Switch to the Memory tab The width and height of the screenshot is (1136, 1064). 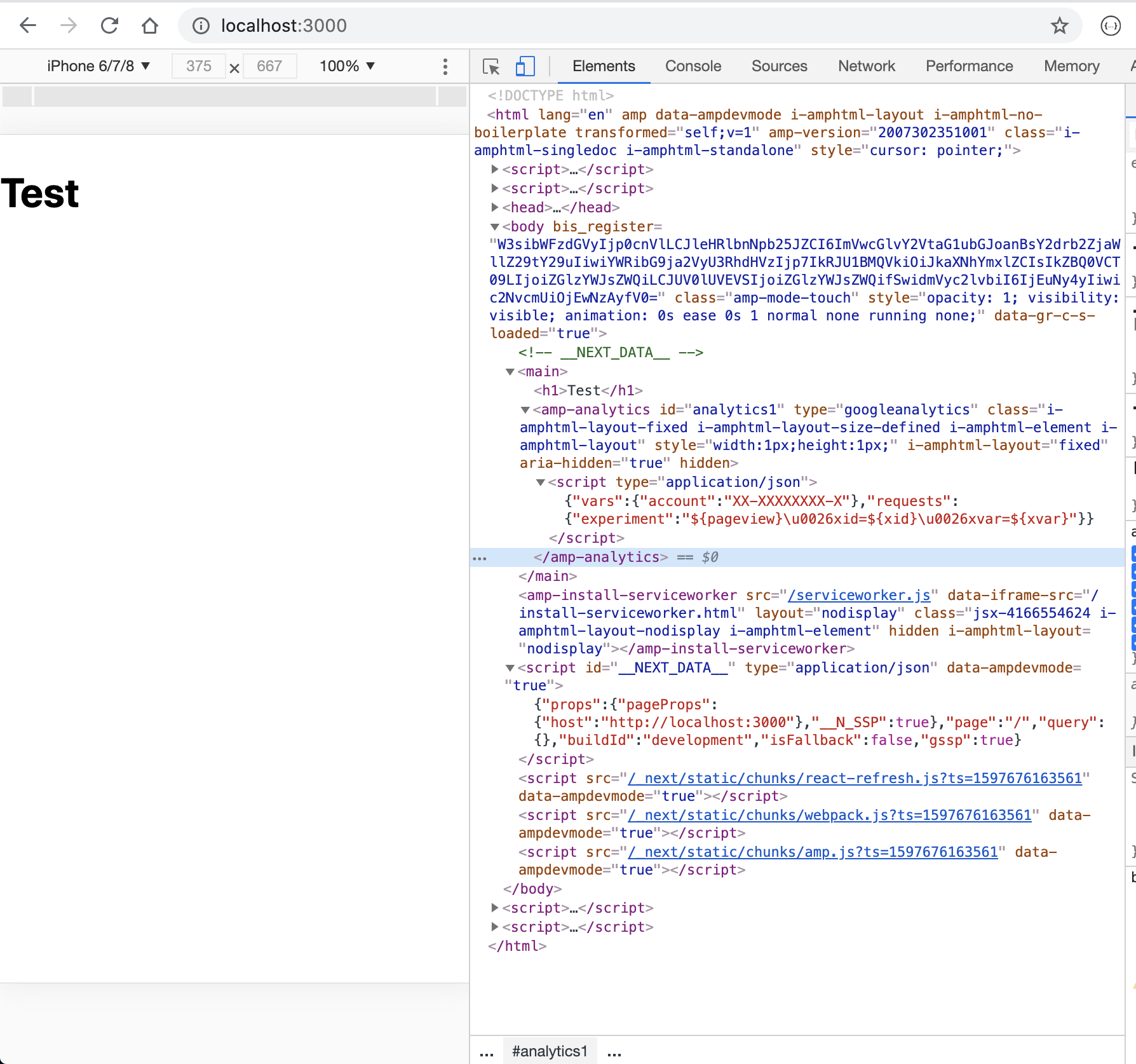coord(1071,66)
